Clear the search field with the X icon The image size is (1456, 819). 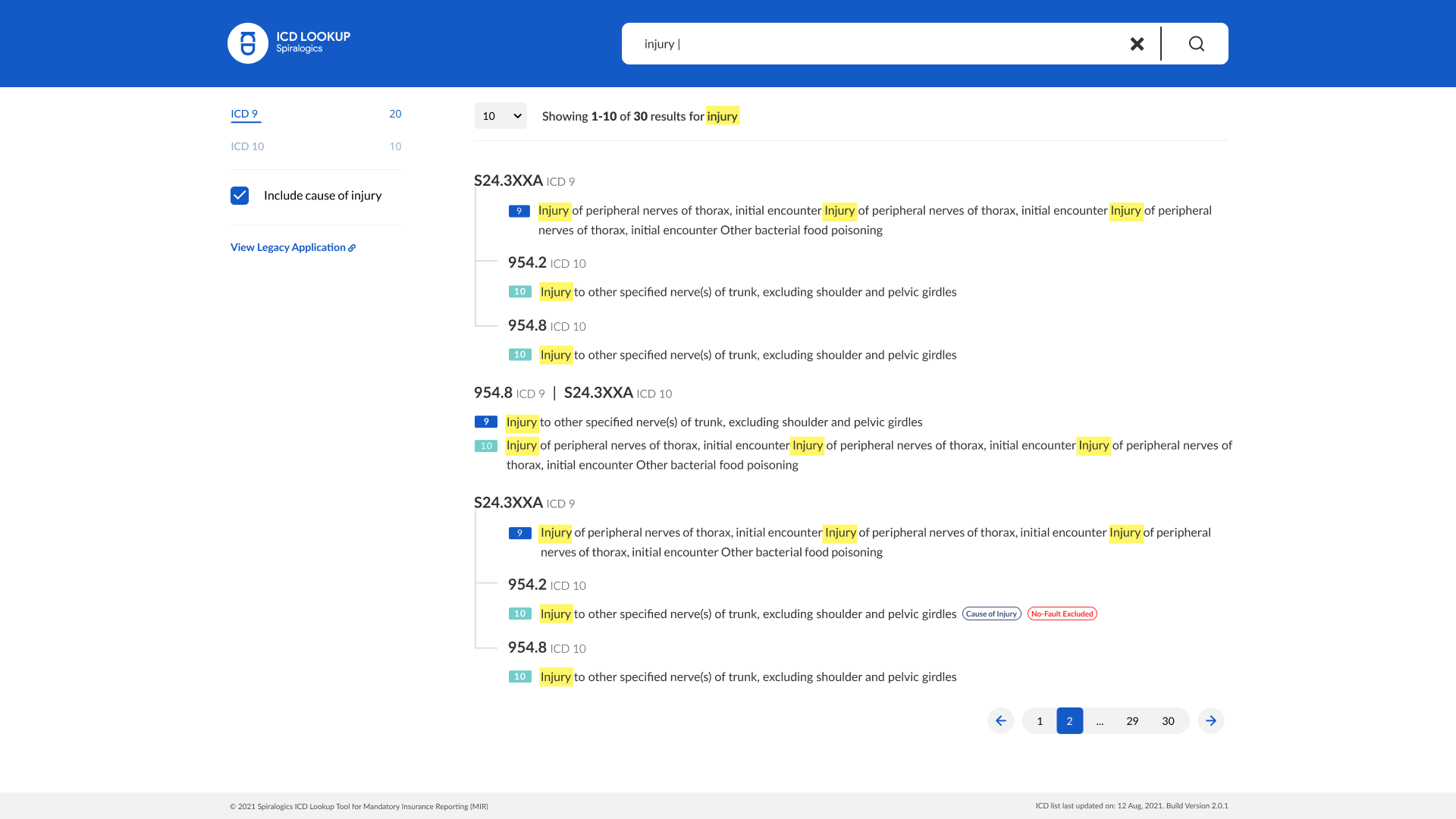(x=1137, y=43)
